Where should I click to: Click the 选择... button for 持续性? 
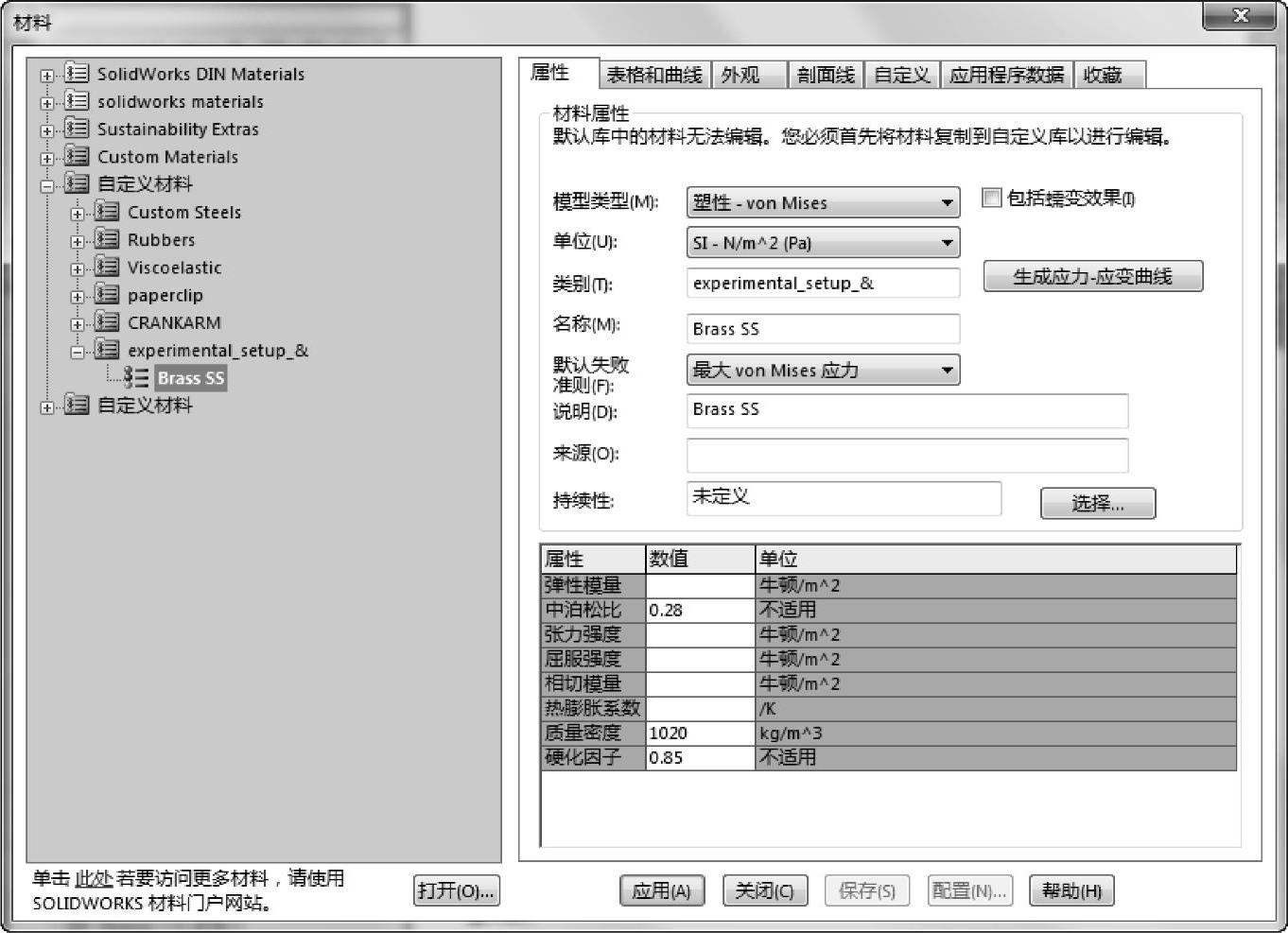tap(1098, 503)
